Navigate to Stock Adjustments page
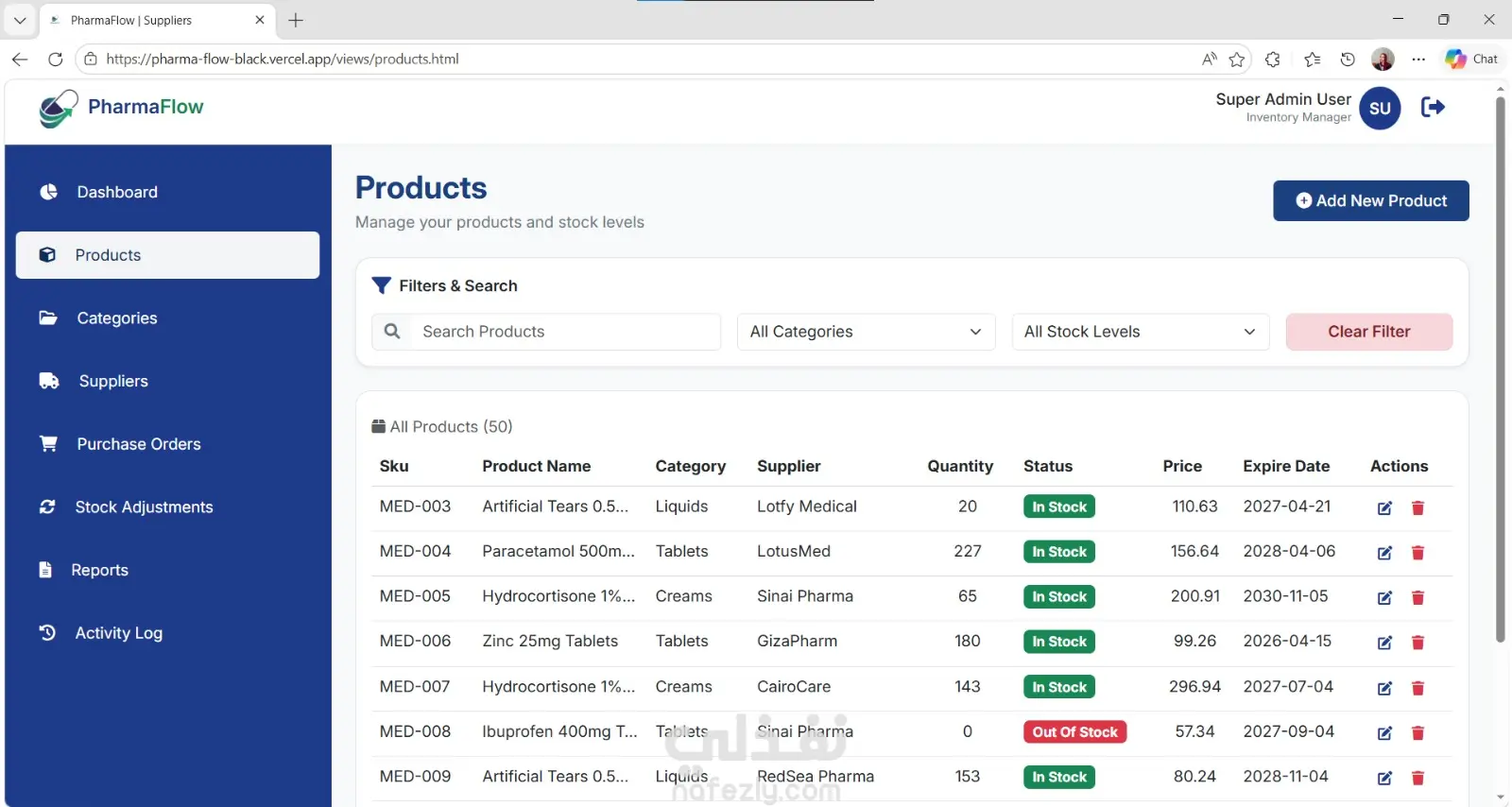Viewport: 1512px width, 807px height. click(x=144, y=507)
